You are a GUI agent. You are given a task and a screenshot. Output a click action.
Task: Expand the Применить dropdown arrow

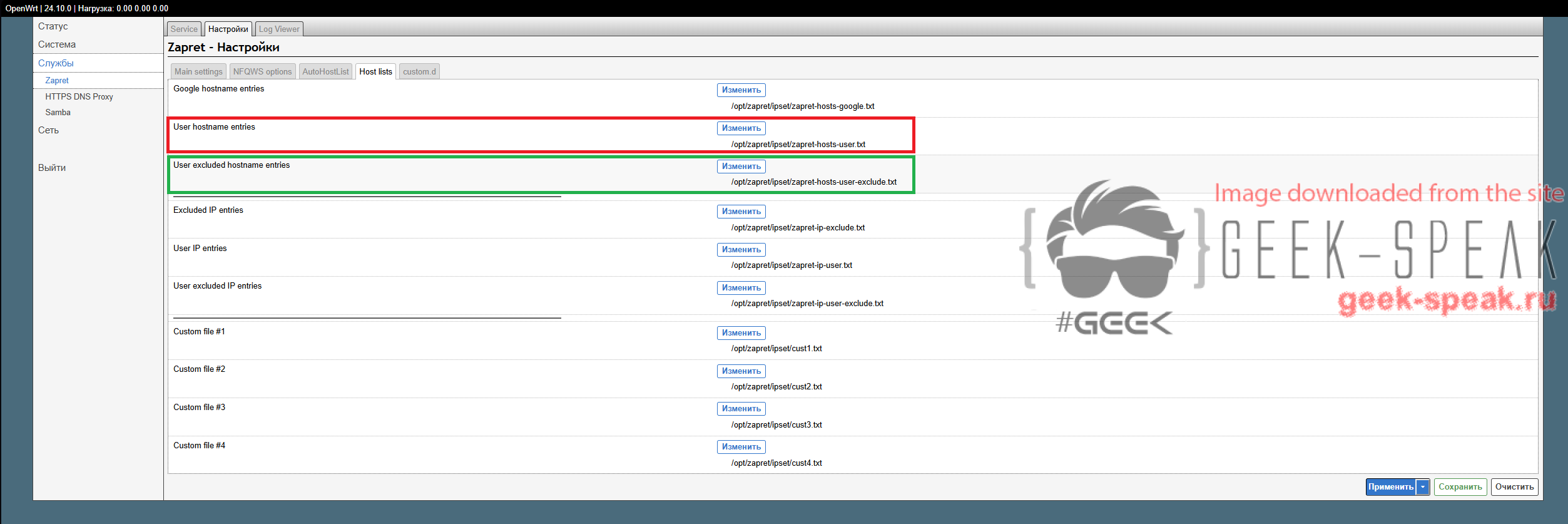[1423, 487]
